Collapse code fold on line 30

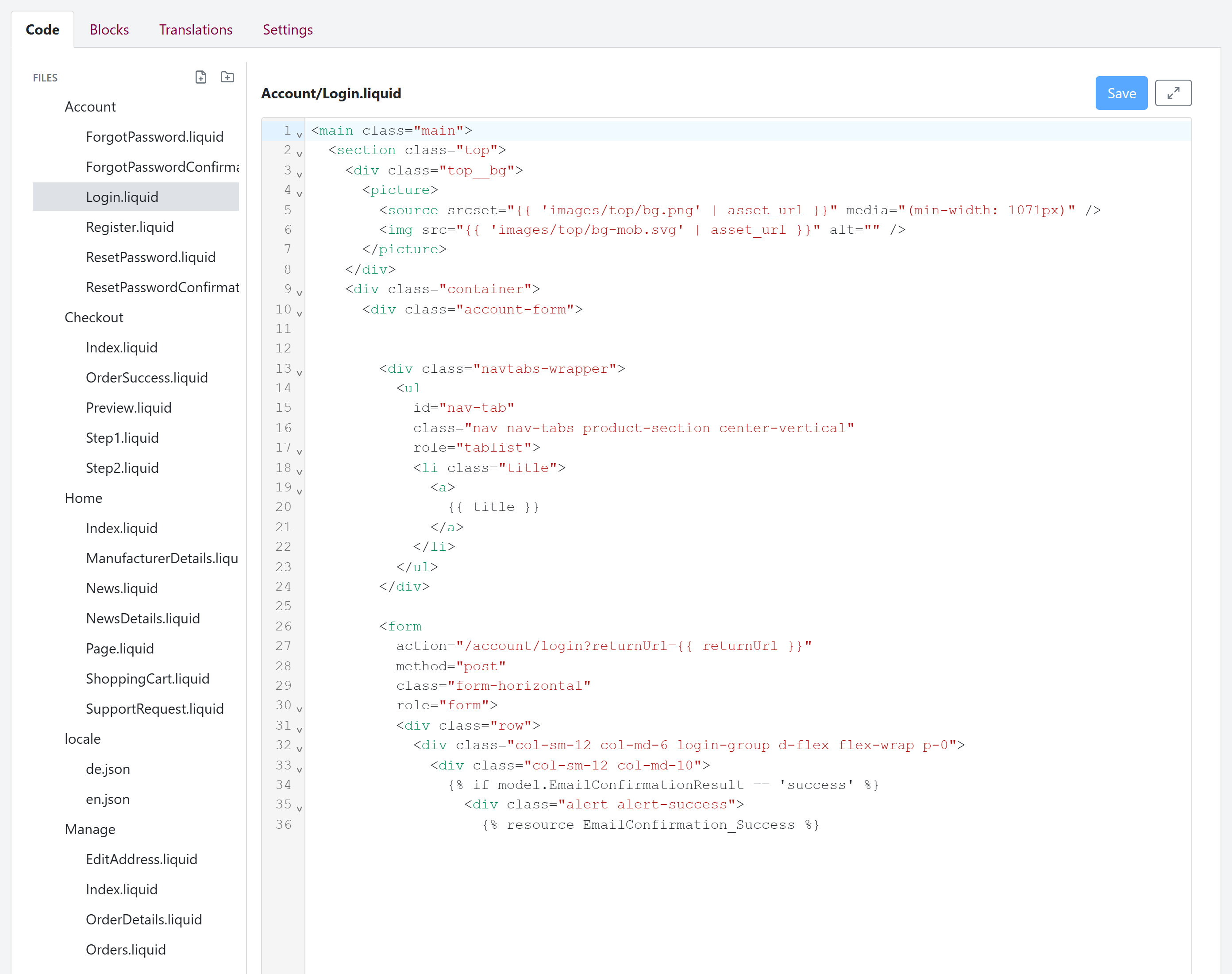299,710
